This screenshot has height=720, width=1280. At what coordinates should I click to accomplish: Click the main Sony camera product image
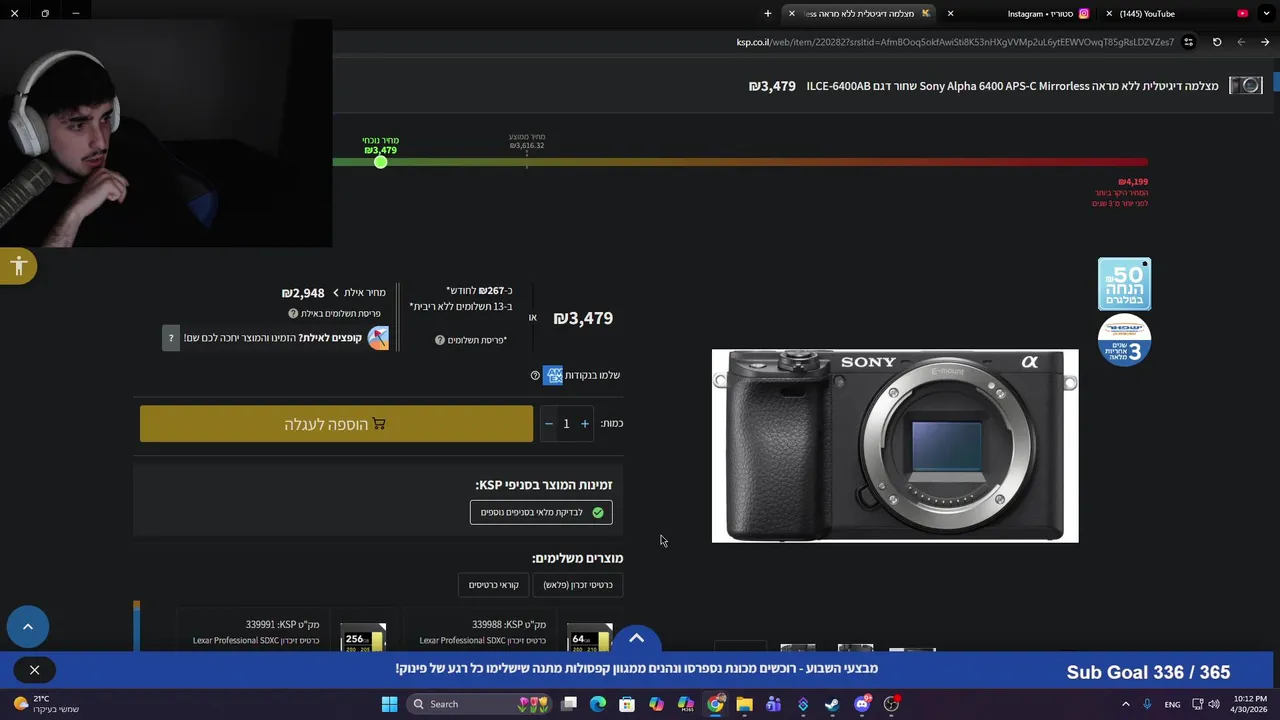895,446
